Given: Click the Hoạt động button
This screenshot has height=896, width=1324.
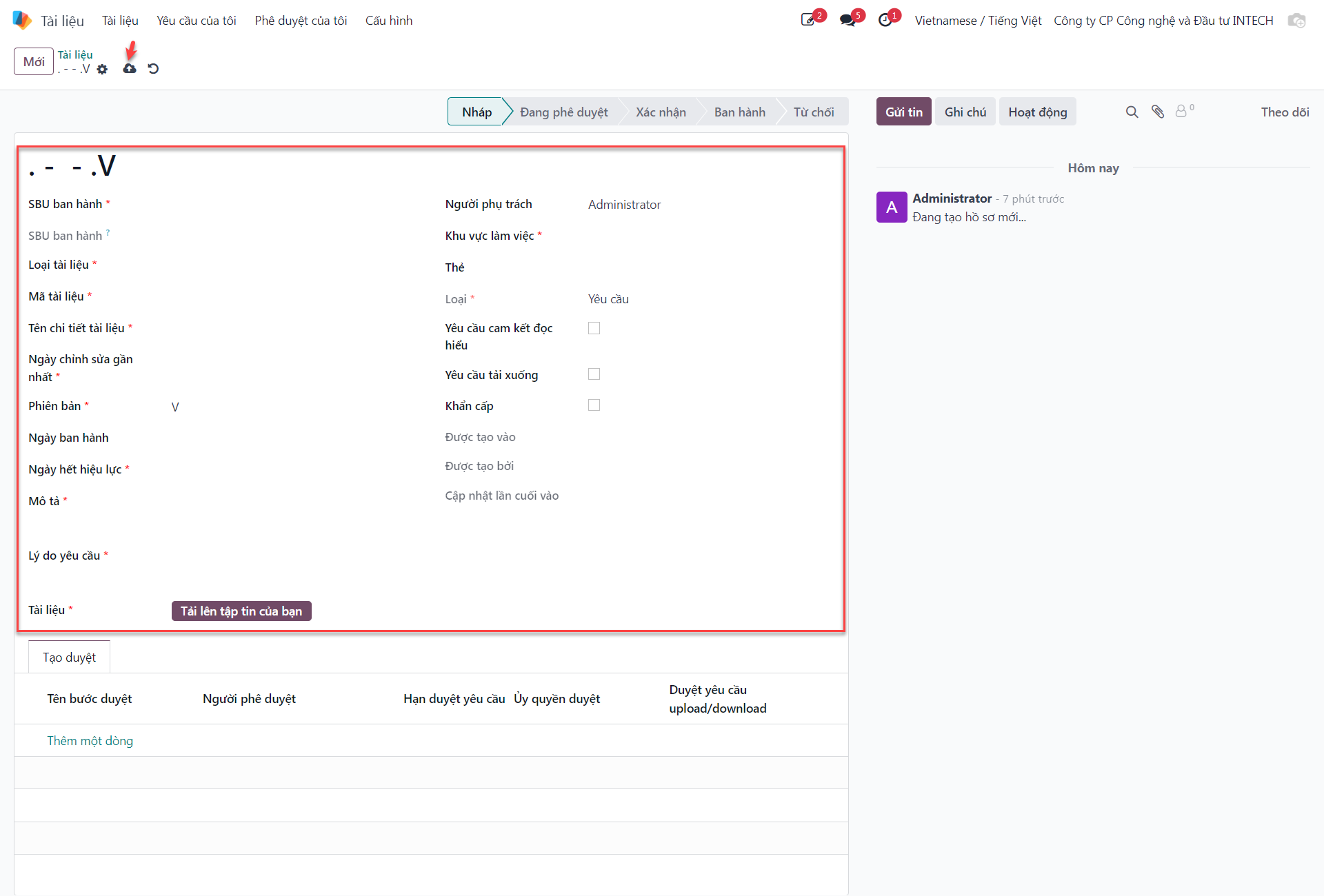Looking at the screenshot, I should tap(1037, 112).
